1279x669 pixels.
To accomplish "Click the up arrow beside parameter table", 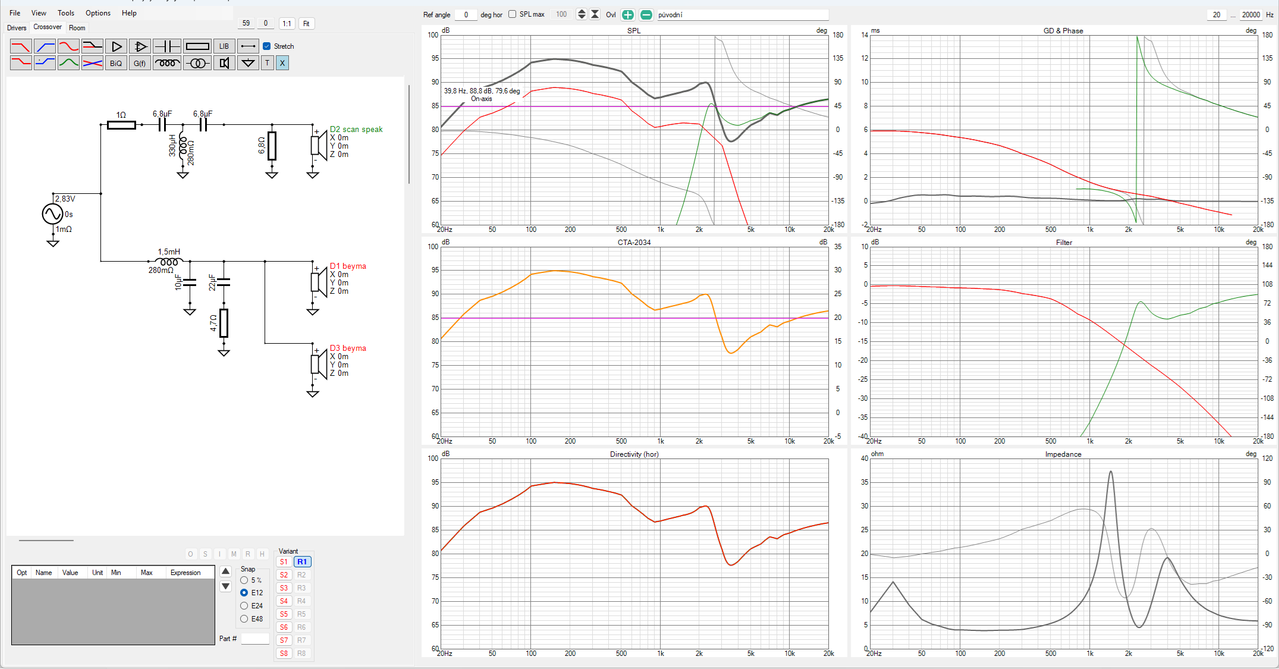I will [x=226, y=571].
